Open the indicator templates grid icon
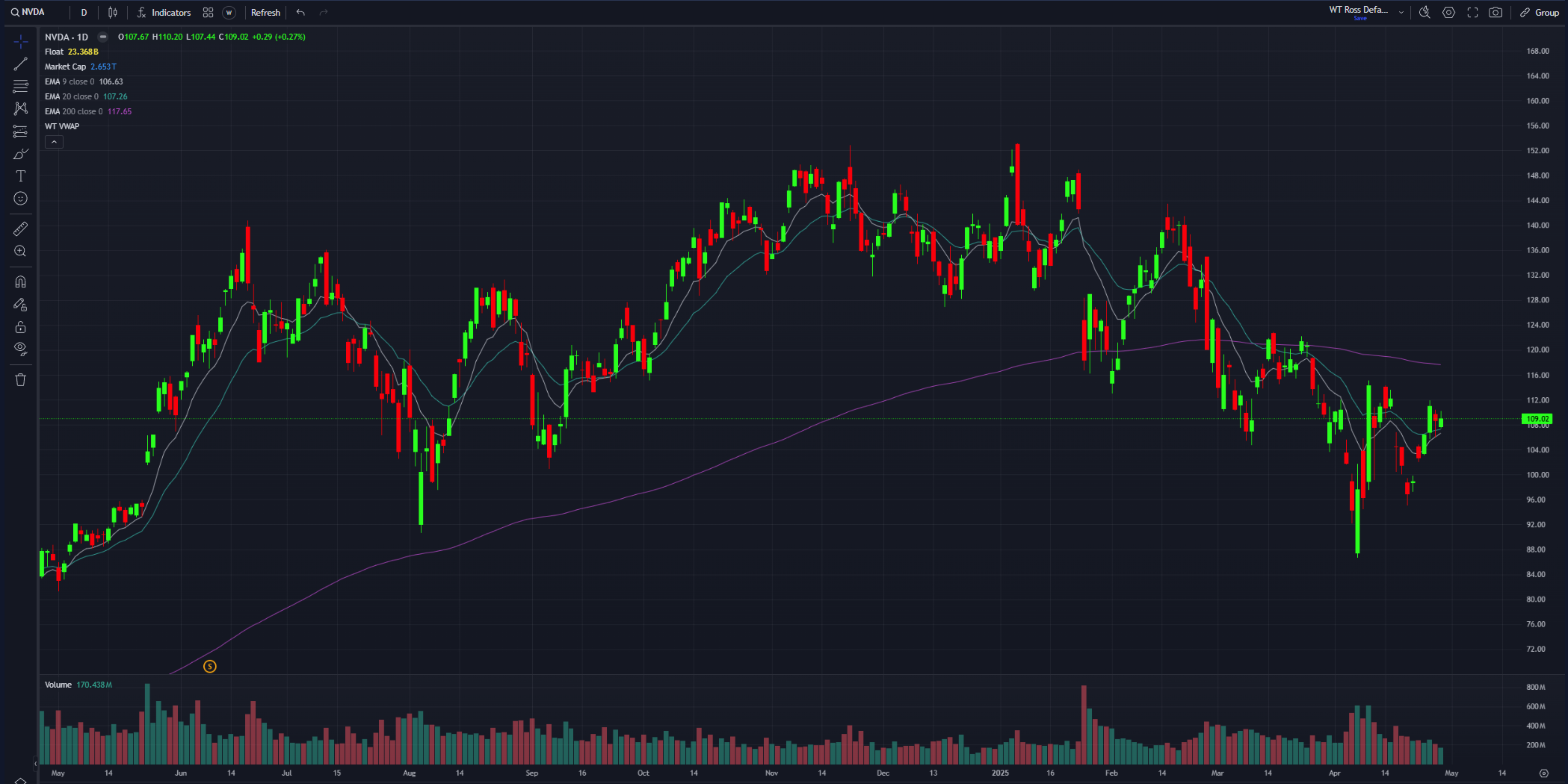The height and width of the screenshot is (784, 1568). tap(208, 12)
